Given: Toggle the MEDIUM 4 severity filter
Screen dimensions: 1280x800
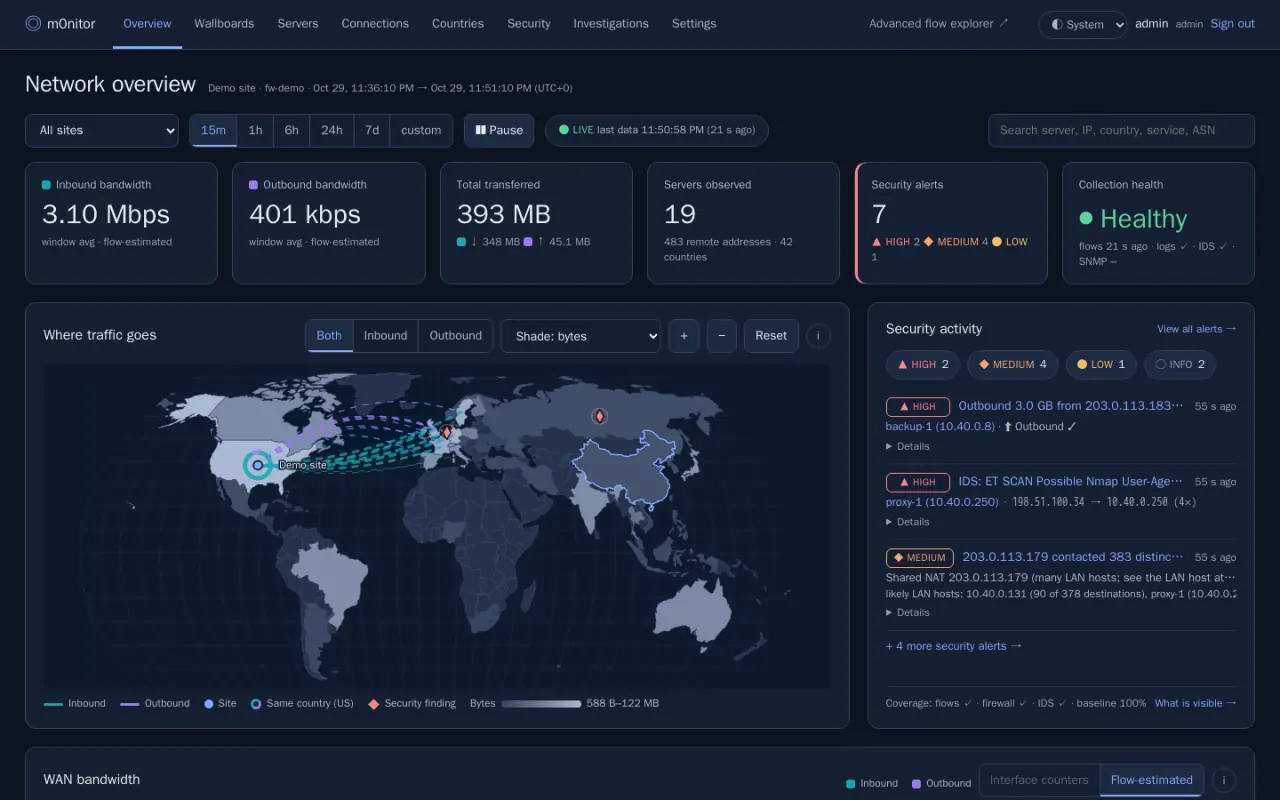Looking at the screenshot, I should coord(1012,365).
